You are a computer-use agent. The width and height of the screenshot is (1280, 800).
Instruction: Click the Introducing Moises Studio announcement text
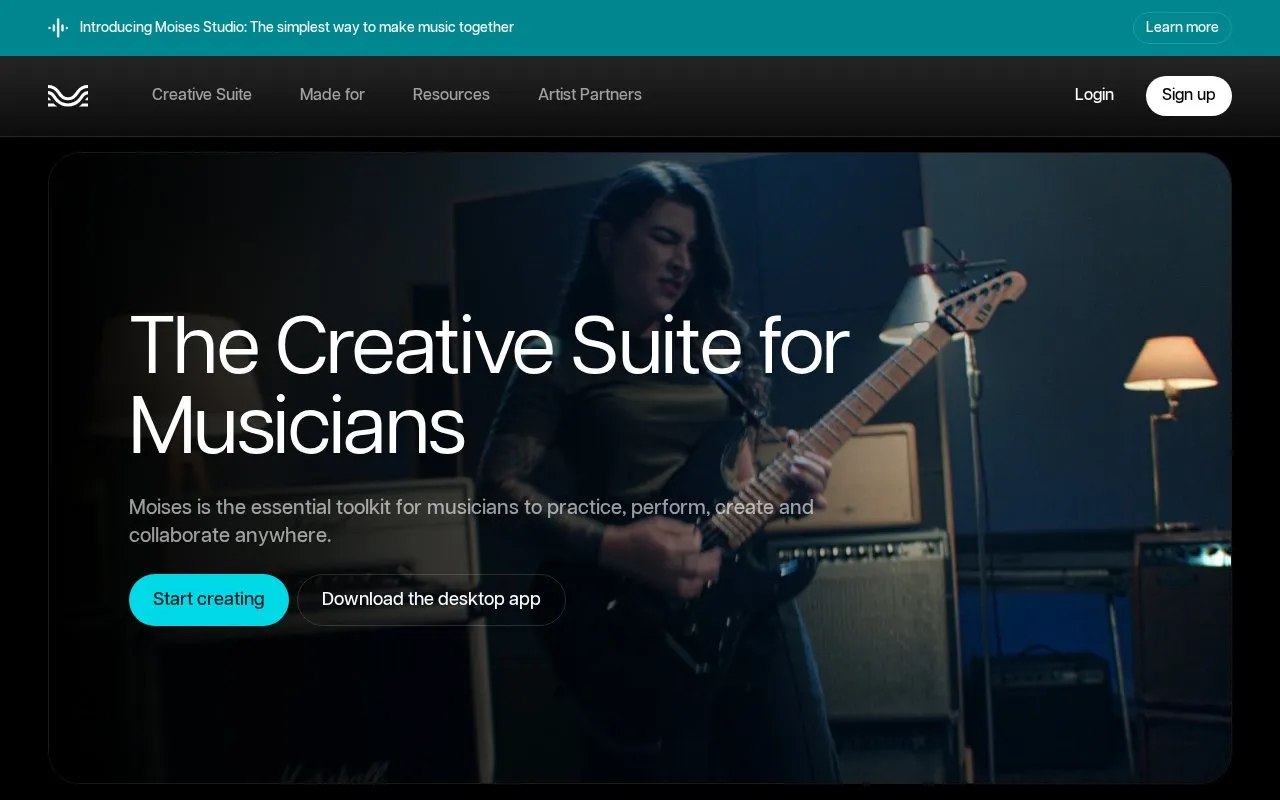click(297, 28)
